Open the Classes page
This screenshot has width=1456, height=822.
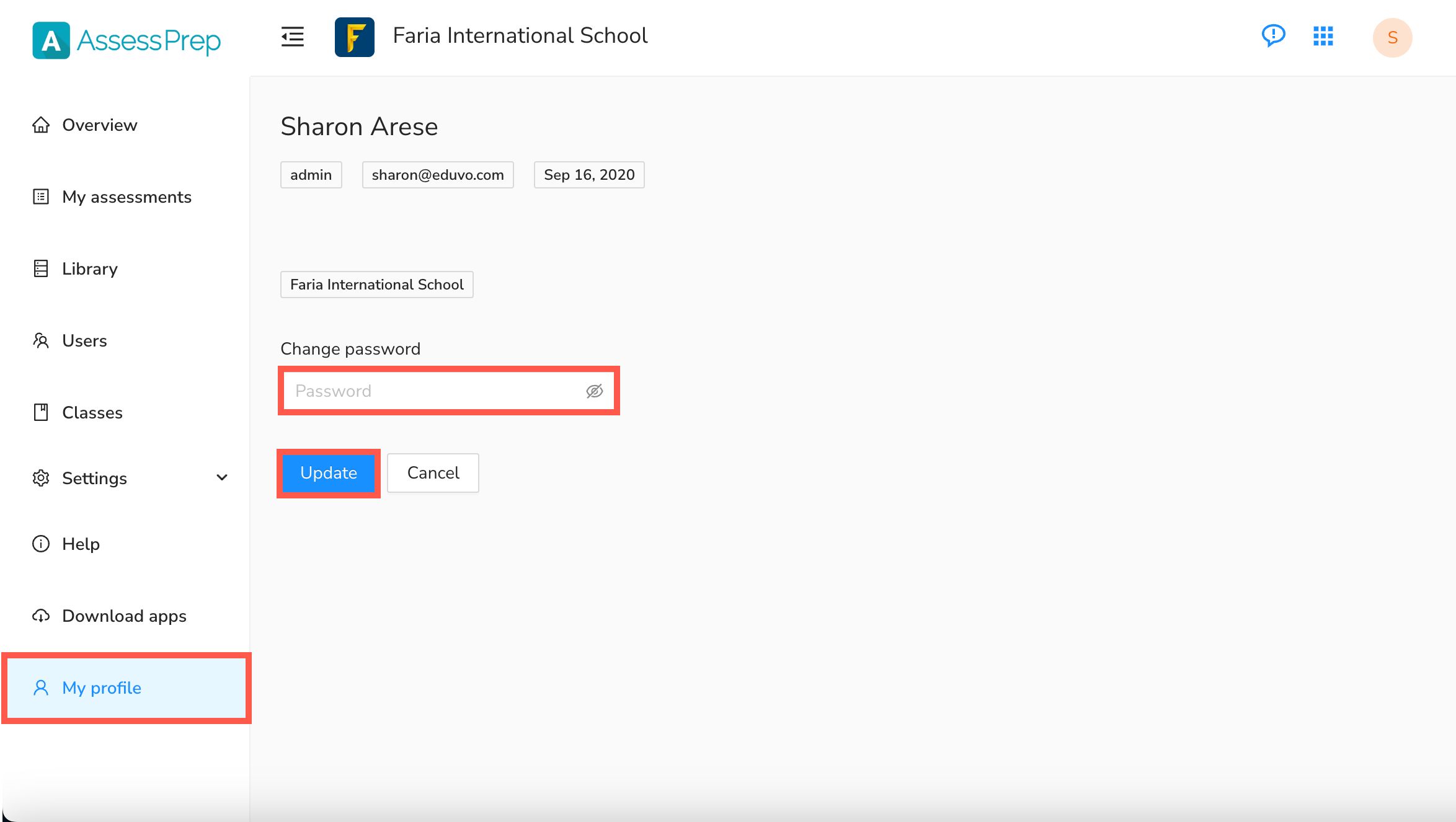(92, 413)
